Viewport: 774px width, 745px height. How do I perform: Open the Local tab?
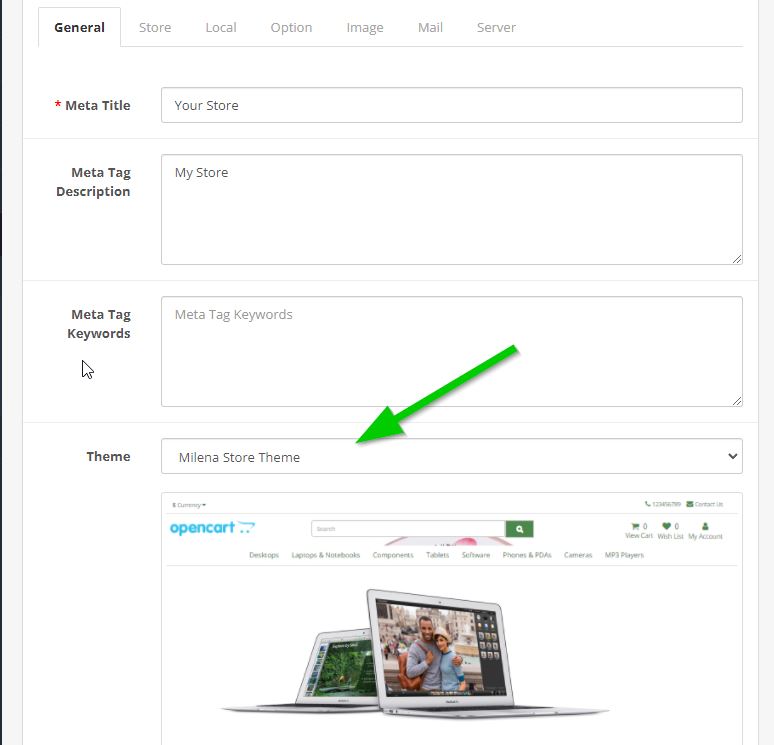221,27
